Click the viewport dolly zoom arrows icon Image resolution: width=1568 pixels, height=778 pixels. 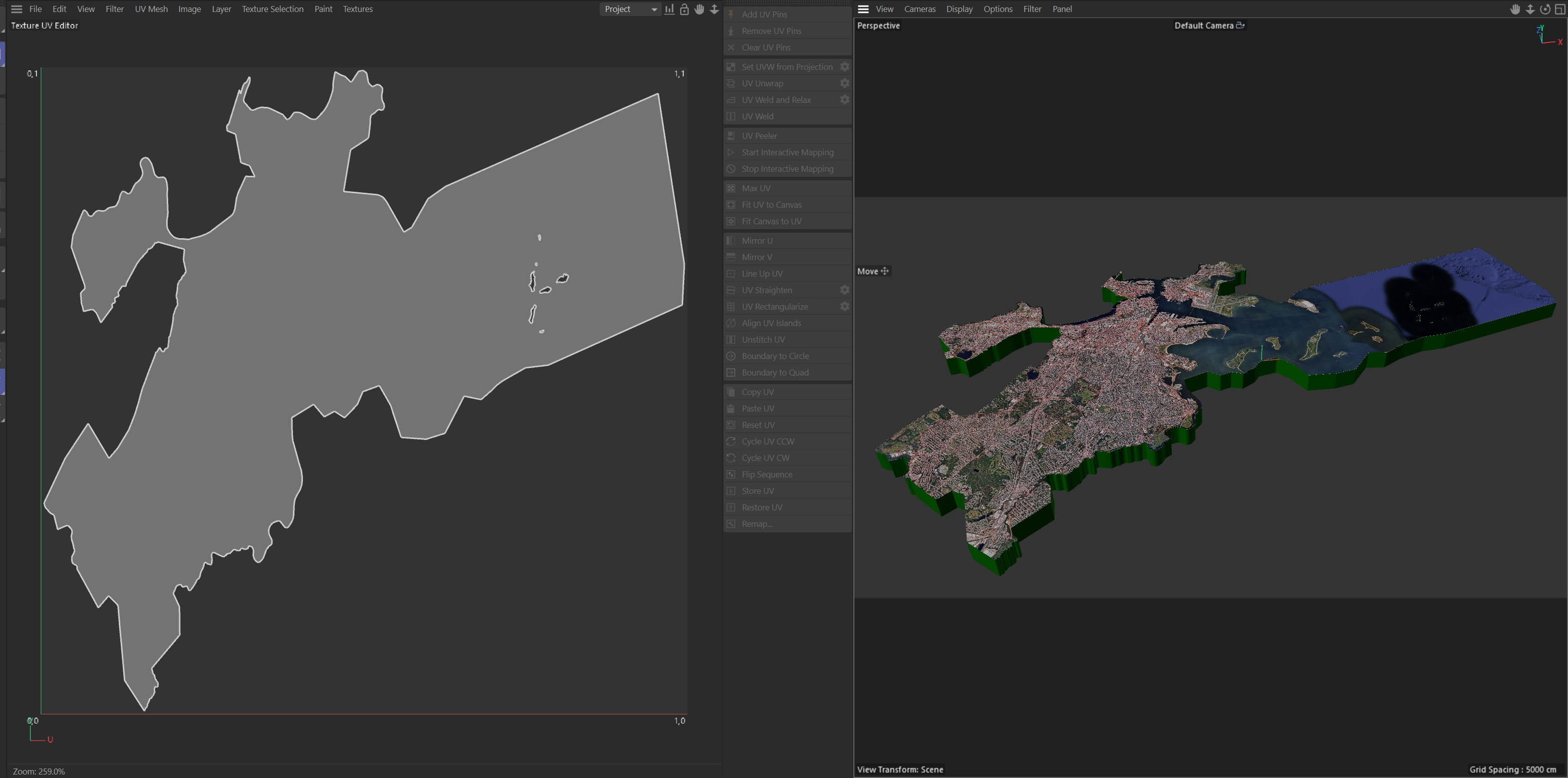1530,9
